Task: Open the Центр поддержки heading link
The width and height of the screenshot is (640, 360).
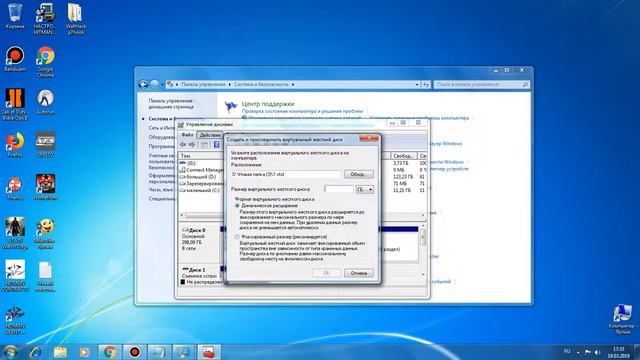Action: pos(268,104)
